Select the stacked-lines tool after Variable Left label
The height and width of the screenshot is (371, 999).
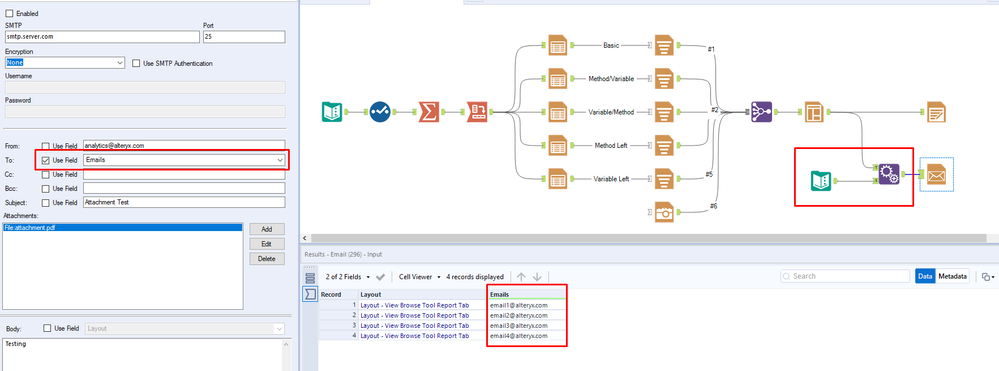[x=665, y=179]
